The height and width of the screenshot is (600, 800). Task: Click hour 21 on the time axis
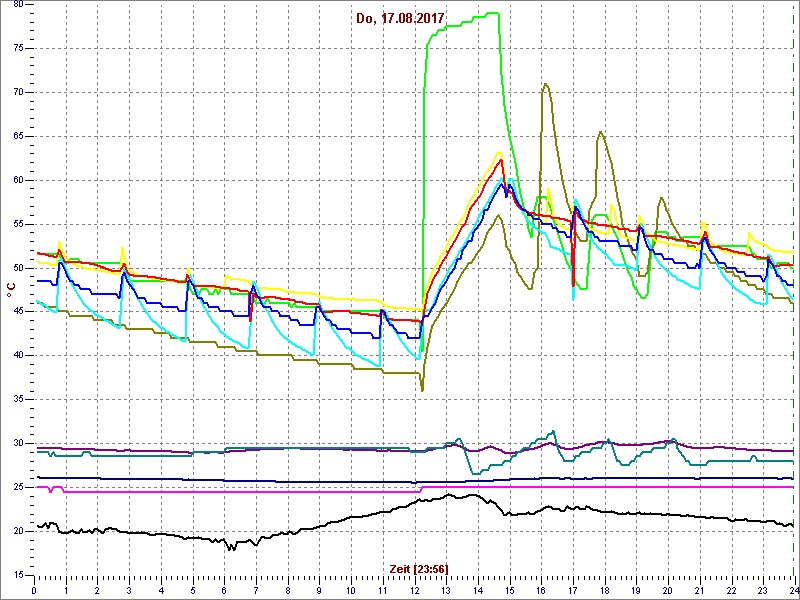[x=699, y=589]
